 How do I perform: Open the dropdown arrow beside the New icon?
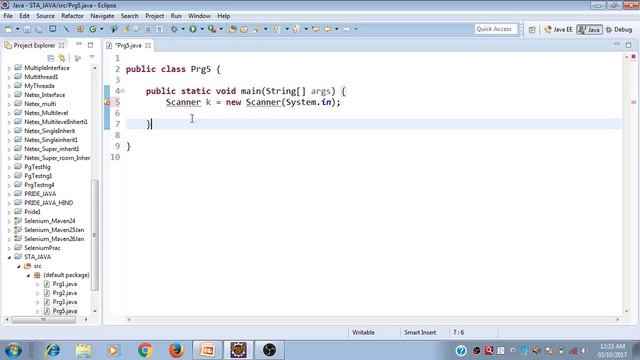coord(18,29)
